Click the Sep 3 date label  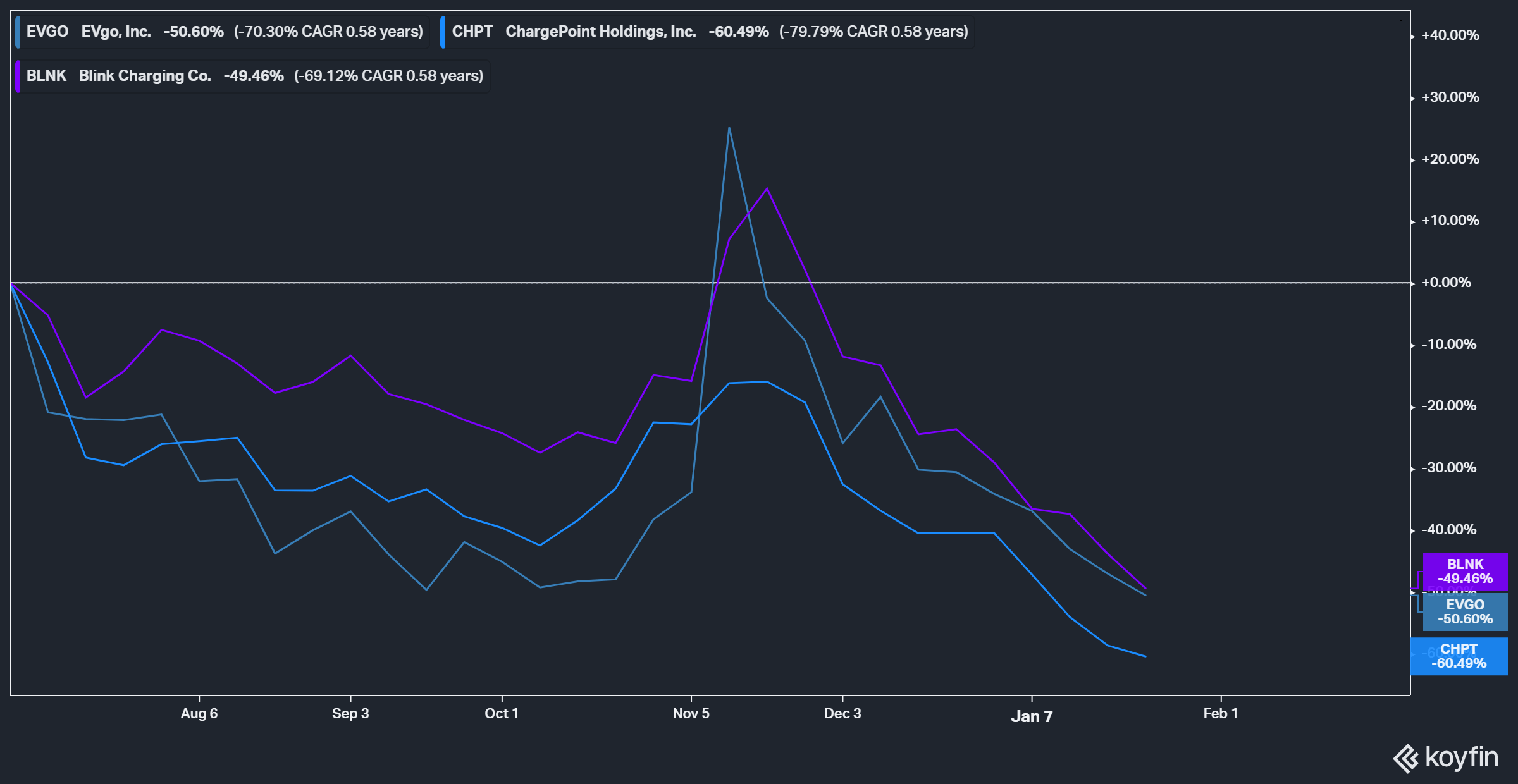350,713
